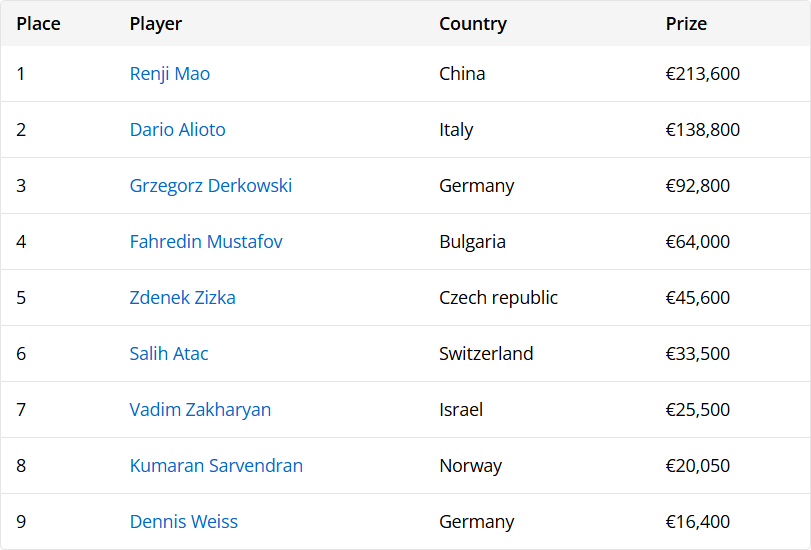
Task: Select the €16,400 prize amount
Action: pos(698,522)
